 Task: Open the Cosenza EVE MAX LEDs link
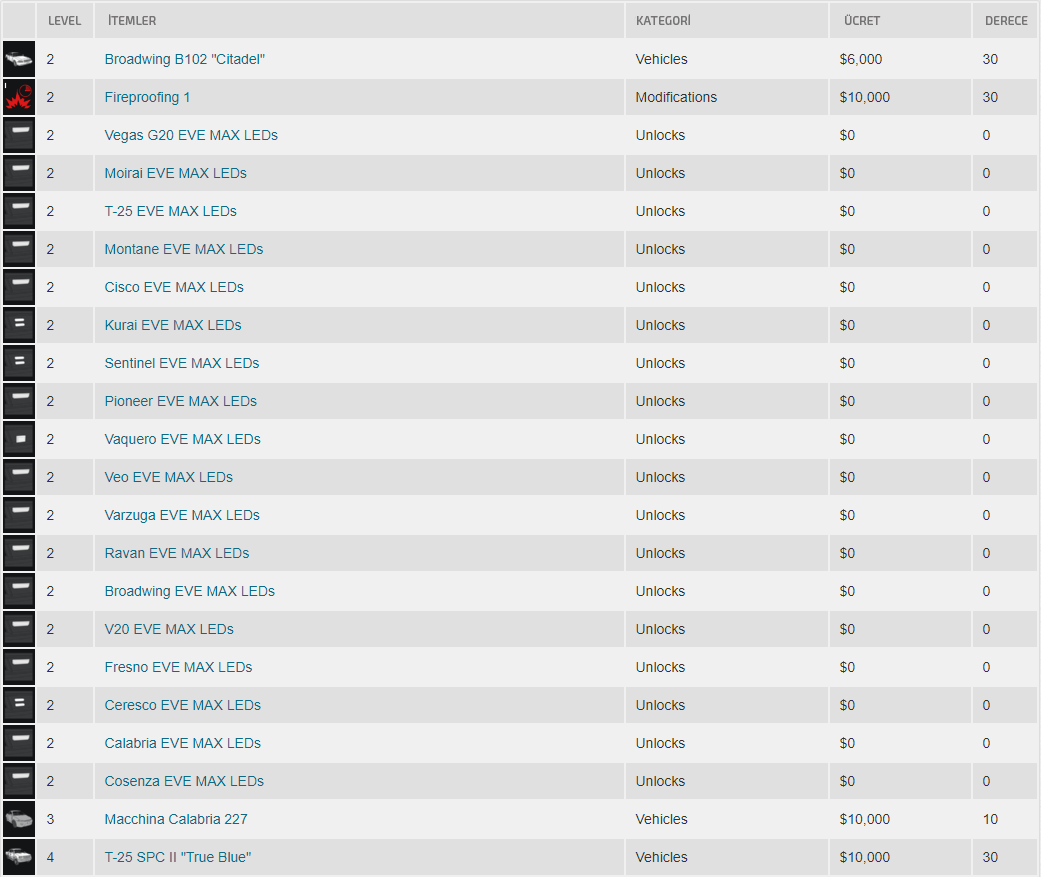[184, 781]
